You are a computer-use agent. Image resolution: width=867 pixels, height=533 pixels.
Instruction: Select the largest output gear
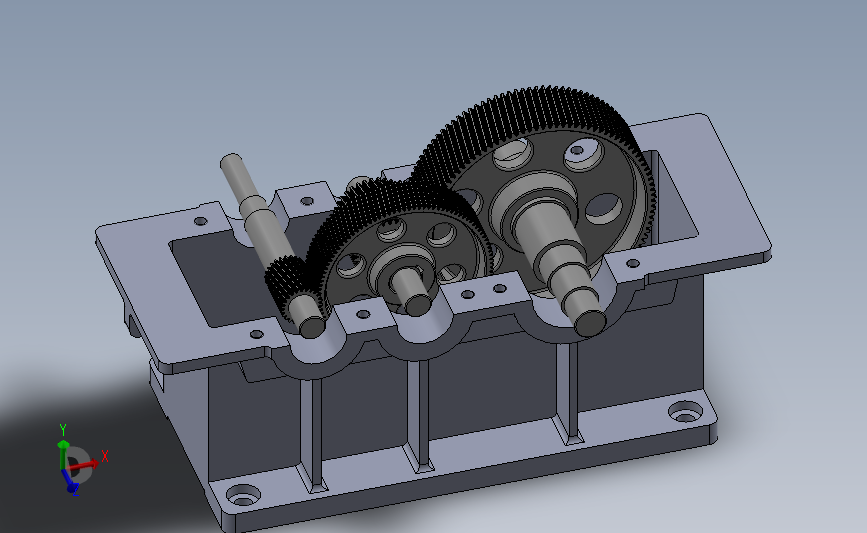coord(535,111)
